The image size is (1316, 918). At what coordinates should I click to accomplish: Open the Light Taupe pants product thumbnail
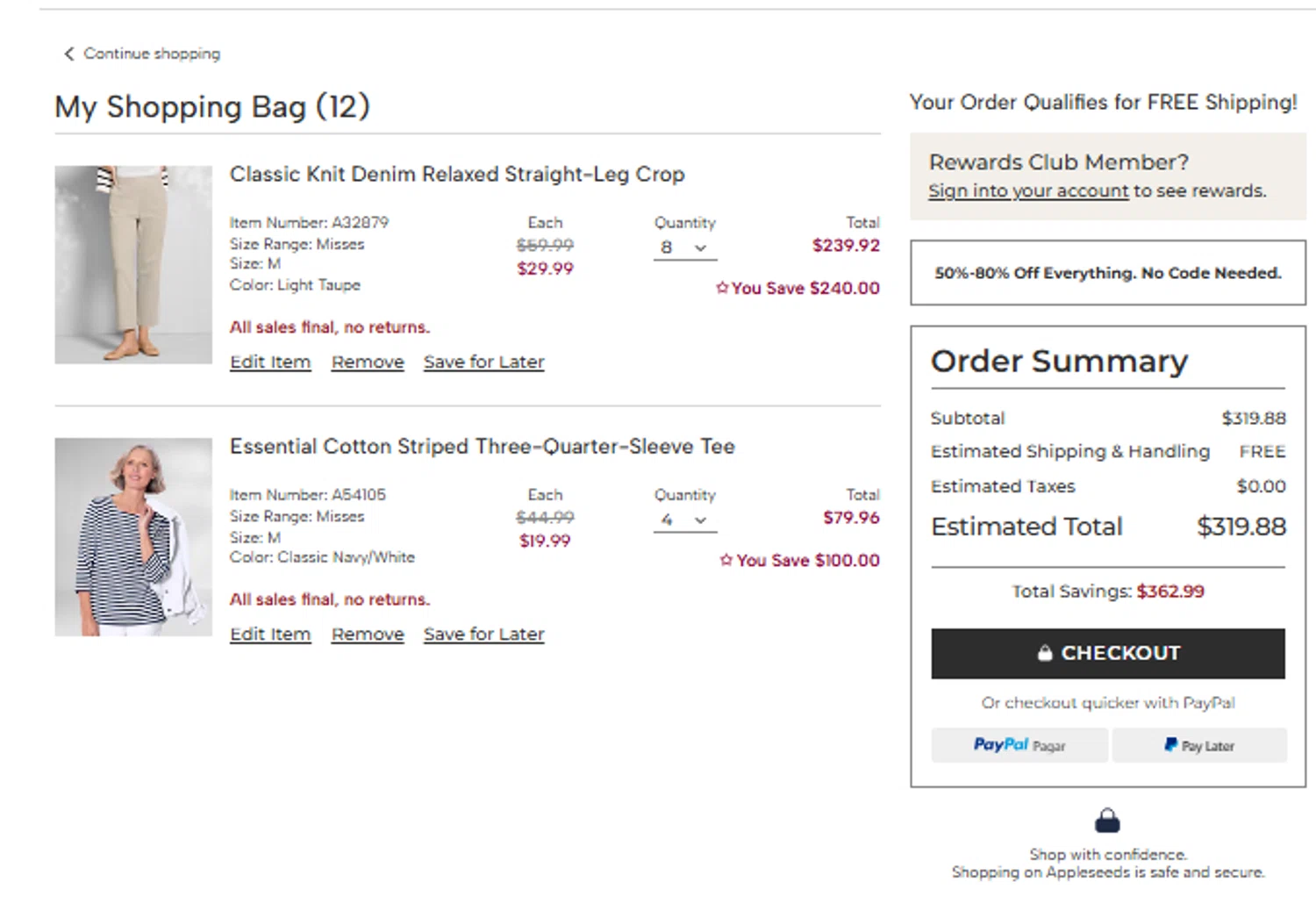pos(133,264)
